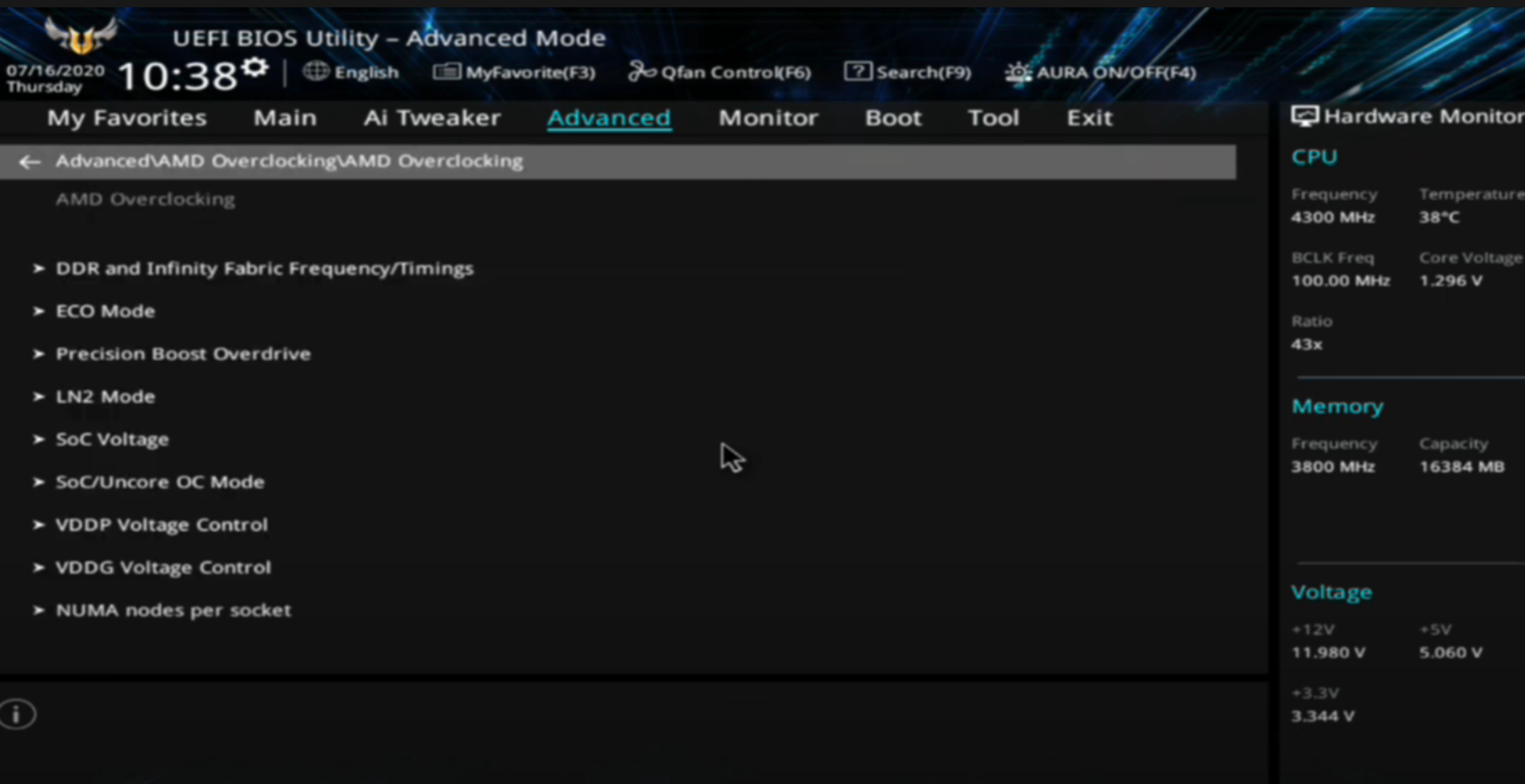The width and height of the screenshot is (1525, 784).
Task: Click the TUF logo emblem
Action: pos(81,36)
